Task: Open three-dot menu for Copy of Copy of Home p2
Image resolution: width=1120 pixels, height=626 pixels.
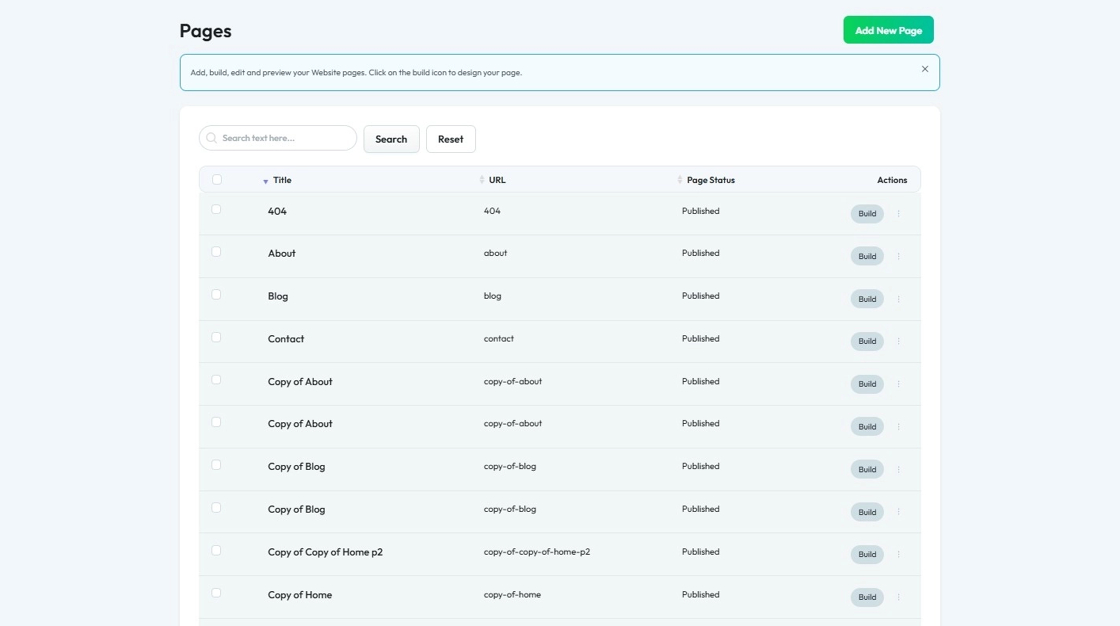Action: point(898,555)
